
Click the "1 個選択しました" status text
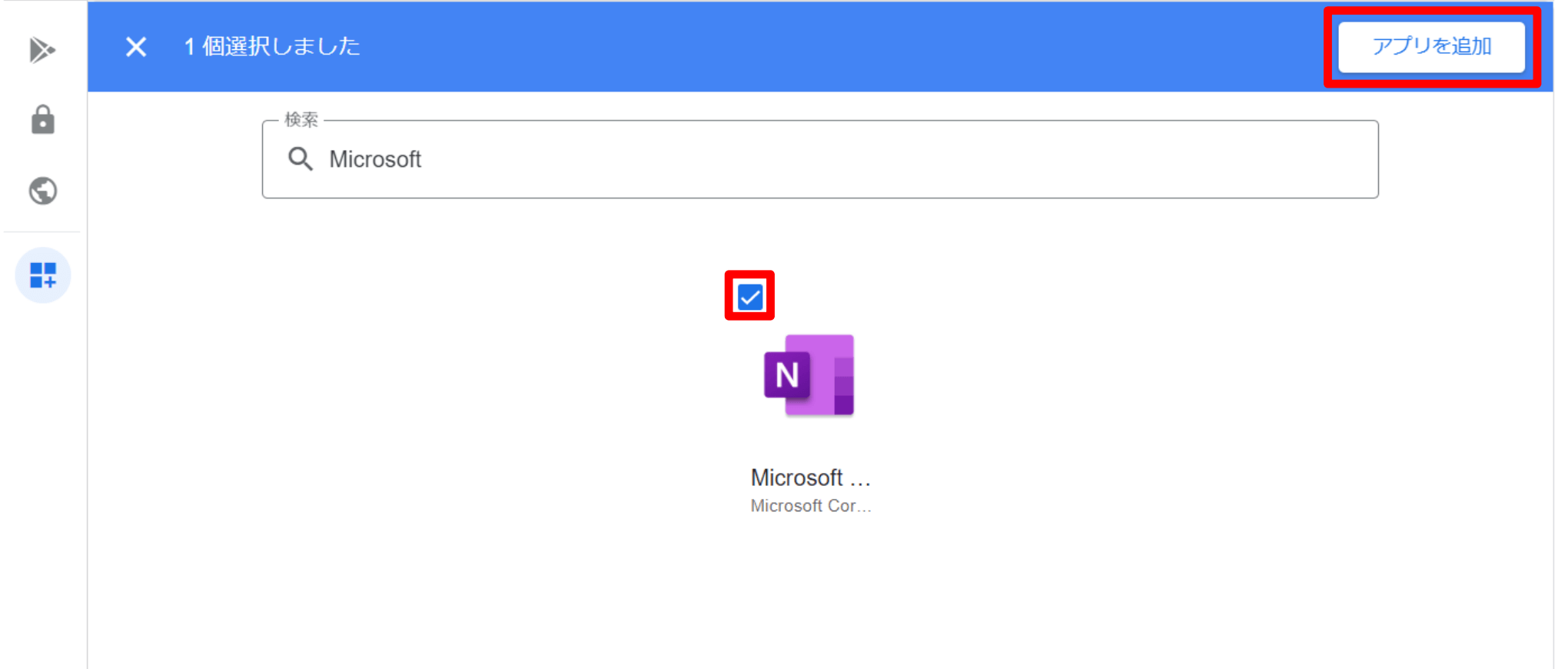click(272, 46)
